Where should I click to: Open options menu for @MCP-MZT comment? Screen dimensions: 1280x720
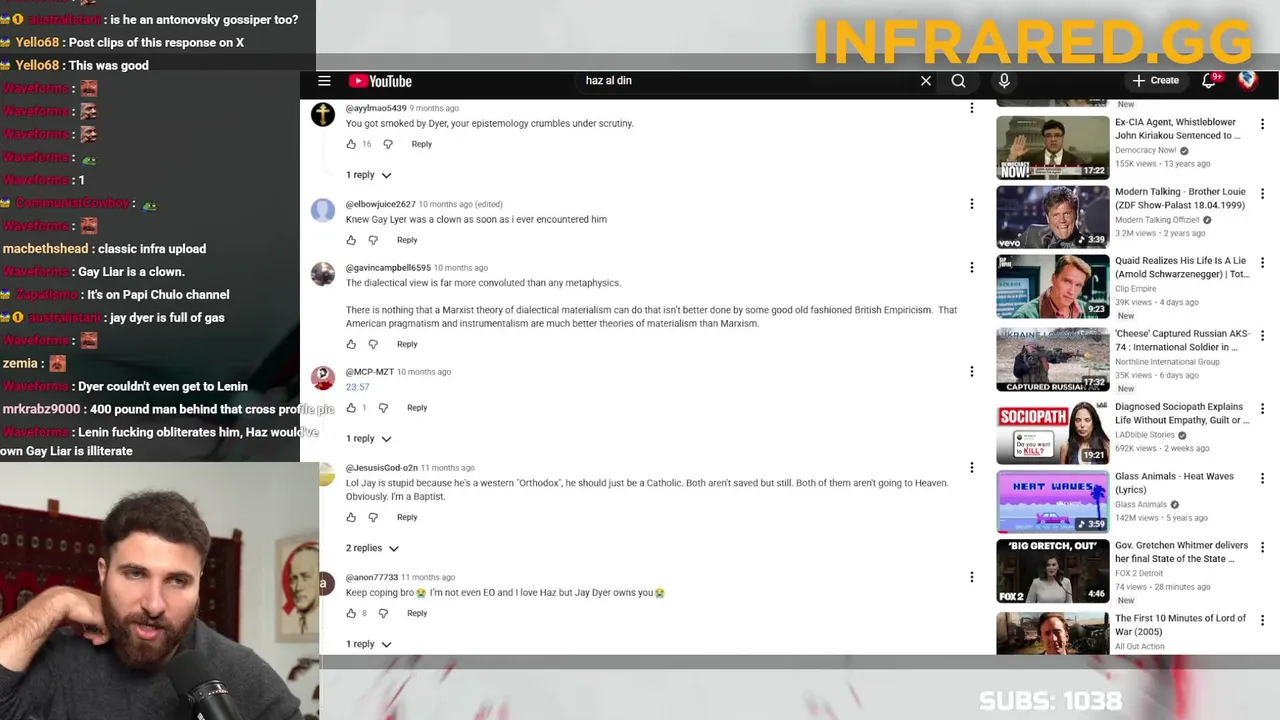[971, 372]
